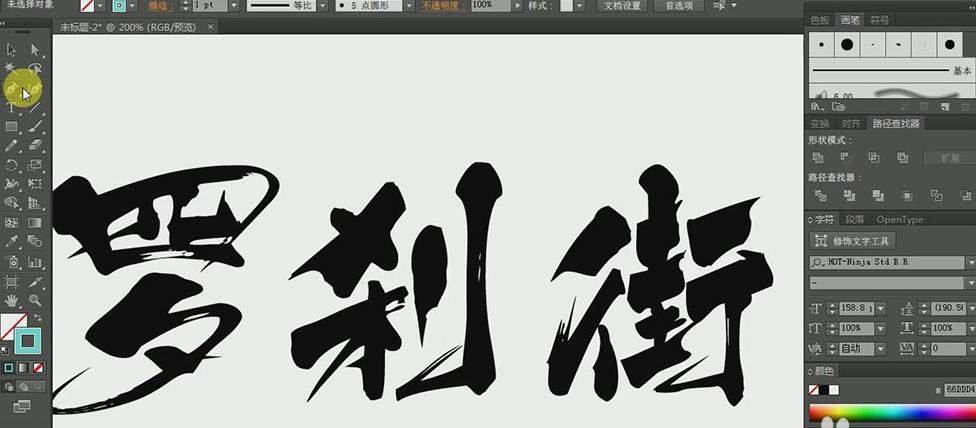Click the Divide pathfinder icon
The height and width of the screenshot is (428, 976).
tap(817, 195)
